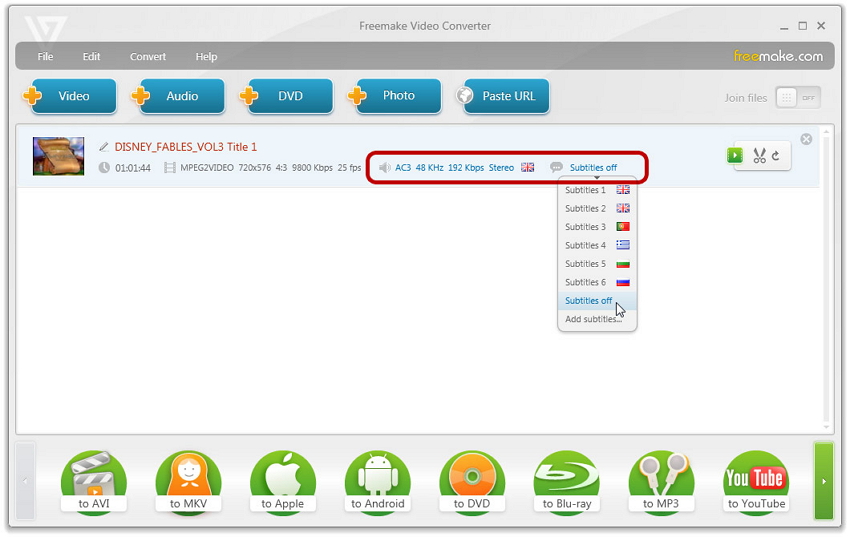Convert using the to MP3 icon
The width and height of the screenshot is (850, 537).
coord(661,482)
